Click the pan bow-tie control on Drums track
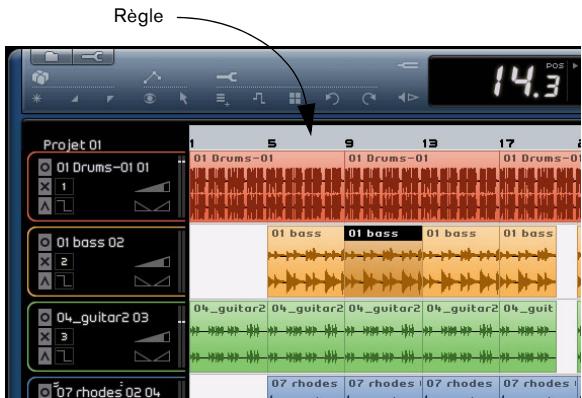Image resolution: width=582 pixels, height=398 pixels. point(152,206)
